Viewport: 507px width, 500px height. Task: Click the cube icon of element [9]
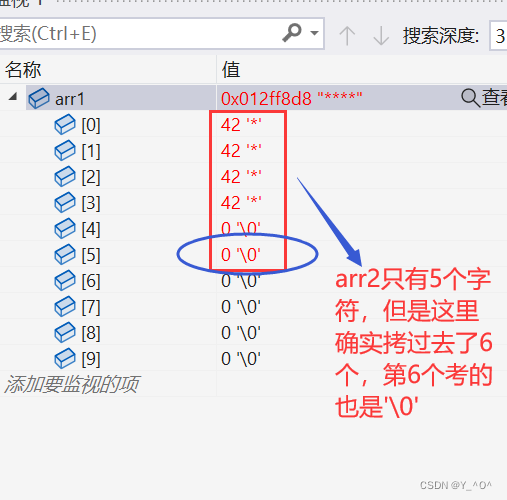[65, 358]
